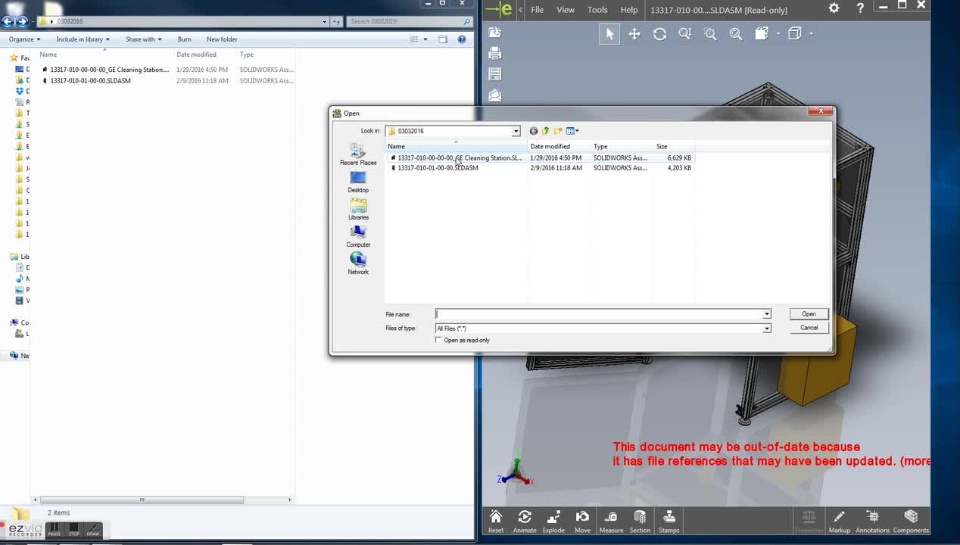Open the eDrawings File menu

pyautogui.click(x=537, y=10)
